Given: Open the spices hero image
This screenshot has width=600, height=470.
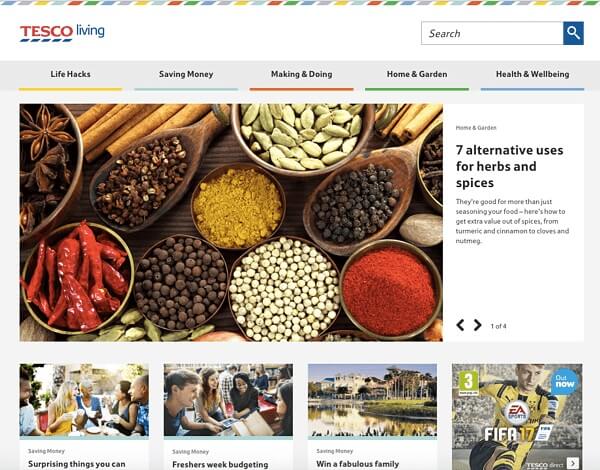Looking at the screenshot, I should coord(231,222).
